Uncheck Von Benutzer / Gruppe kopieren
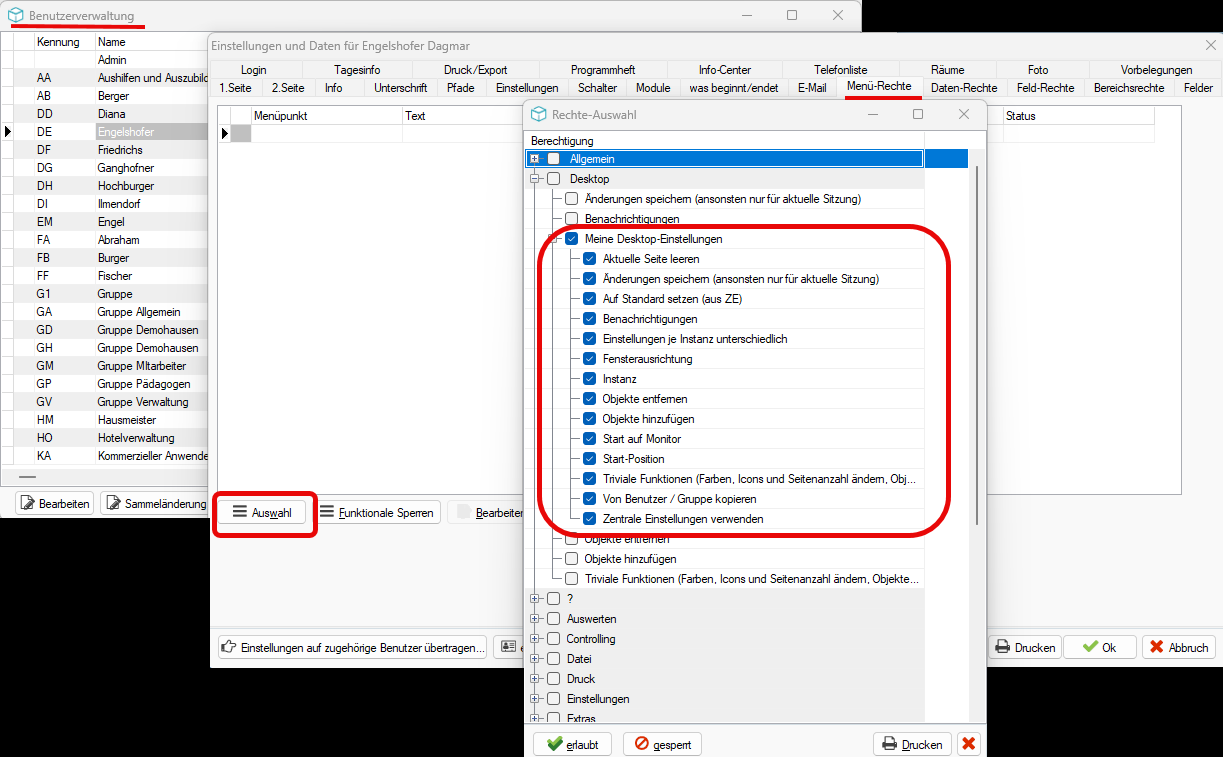 tap(590, 499)
